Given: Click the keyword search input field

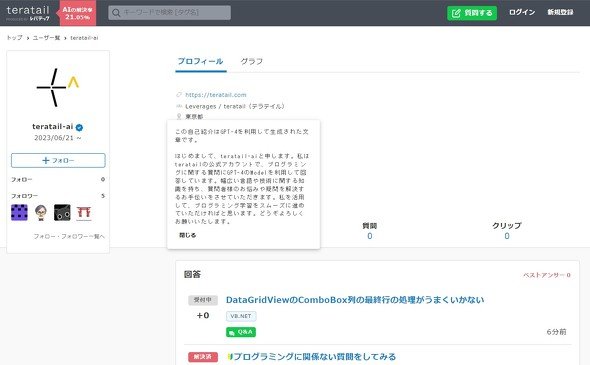Looking at the screenshot, I should click(170, 13).
